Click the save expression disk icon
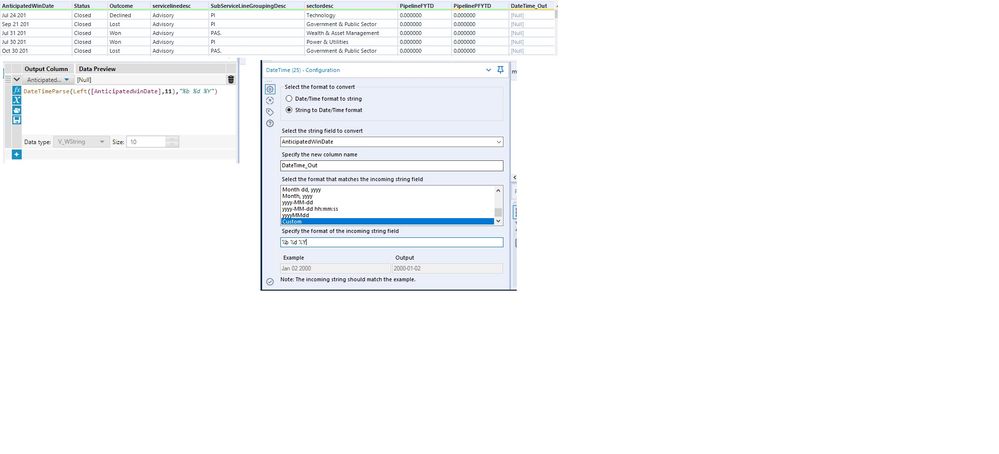999x454 pixels. click(17, 120)
